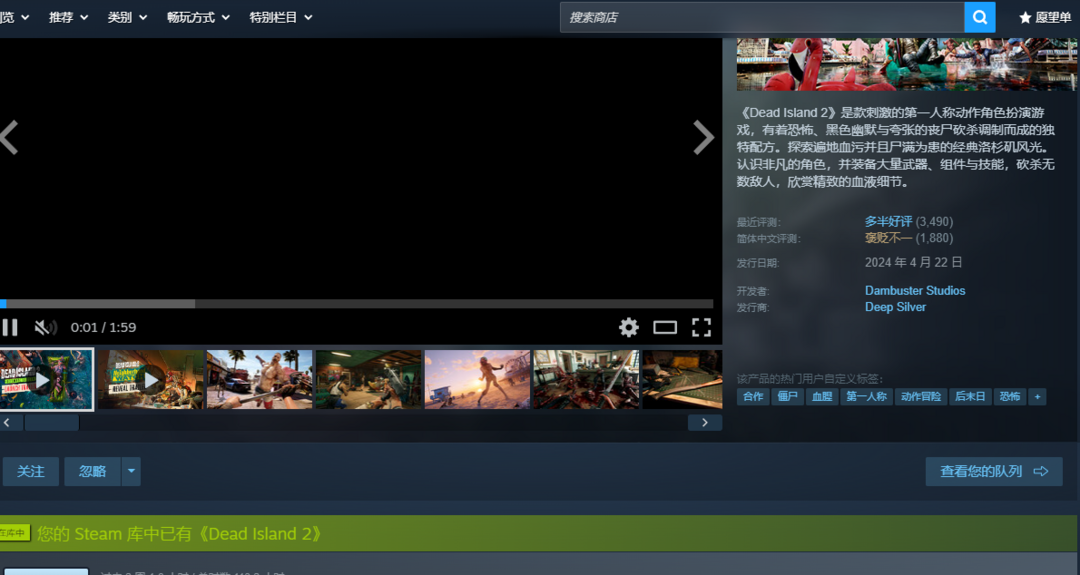Go to next media with right arrow
1080x575 pixels.
(703, 138)
